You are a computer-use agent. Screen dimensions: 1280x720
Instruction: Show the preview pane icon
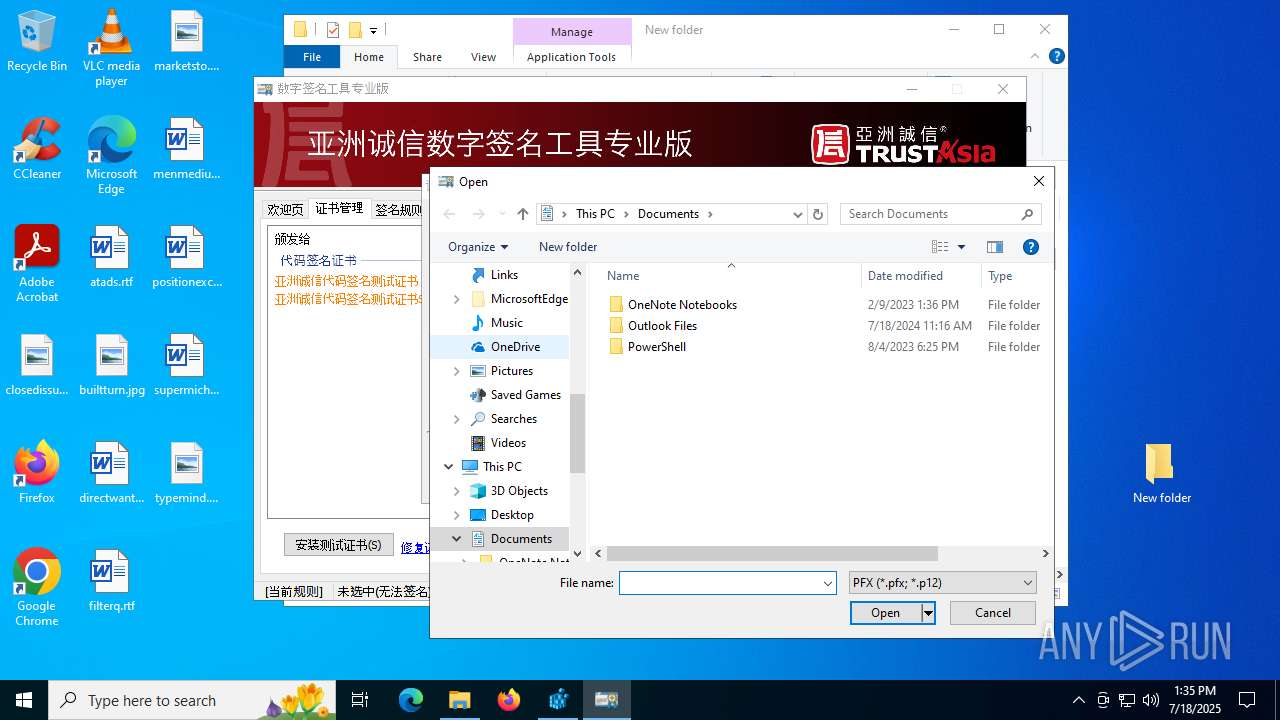995,247
